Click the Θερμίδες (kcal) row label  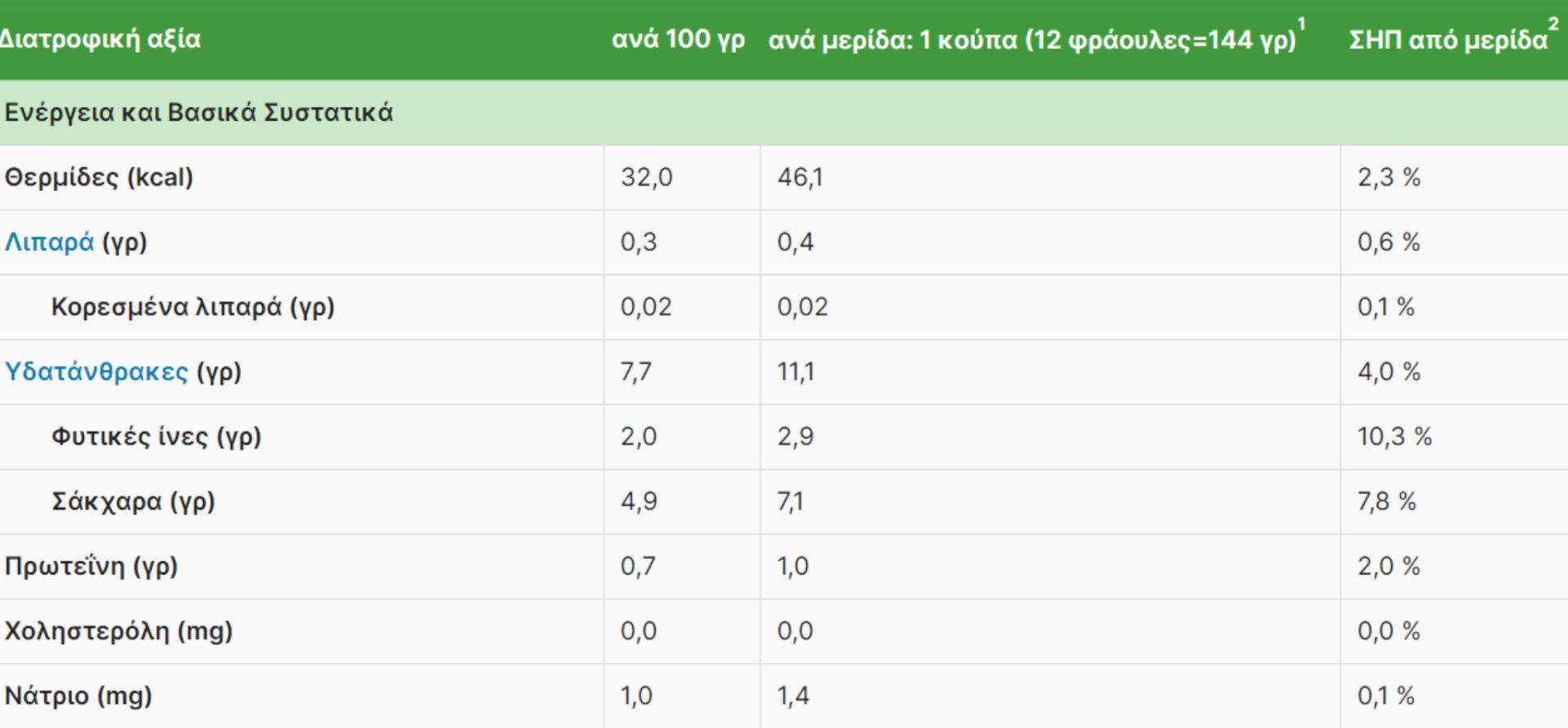pos(99,178)
